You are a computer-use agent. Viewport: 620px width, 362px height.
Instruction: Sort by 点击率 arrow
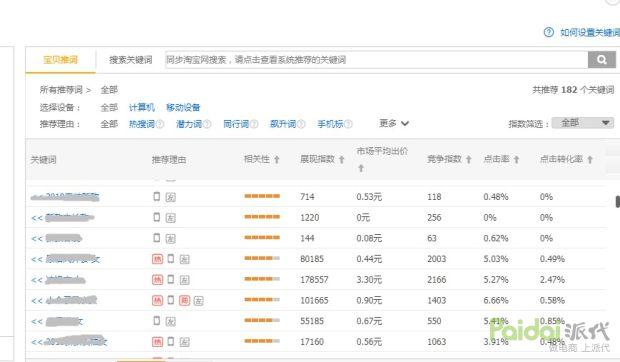(x=516, y=160)
